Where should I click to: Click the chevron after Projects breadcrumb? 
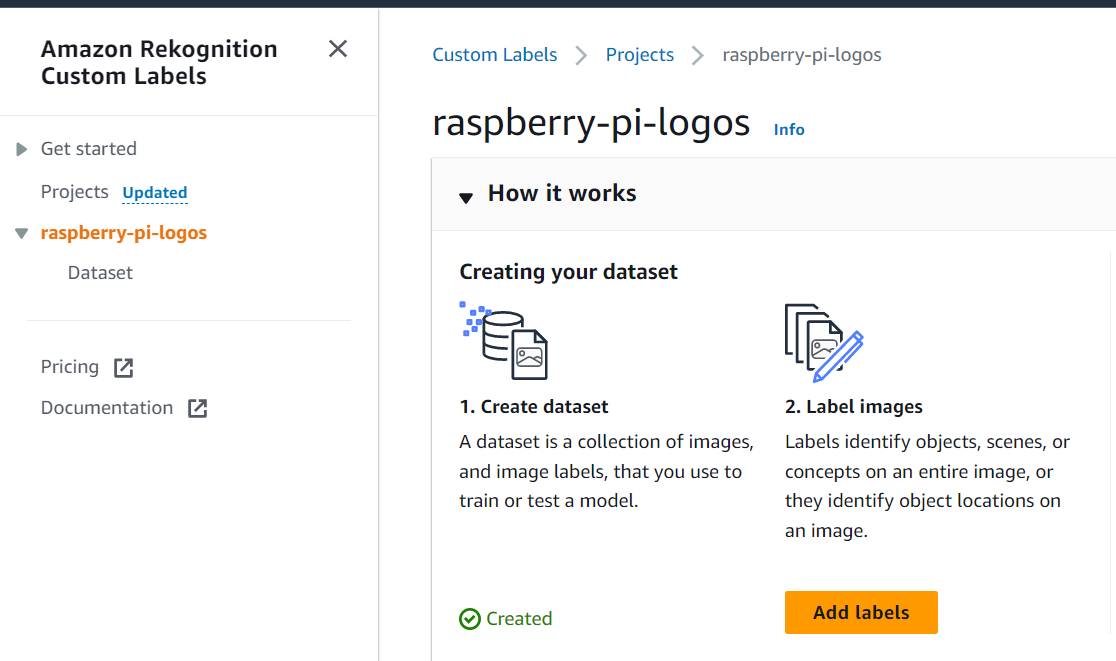(x=698, y=55)
